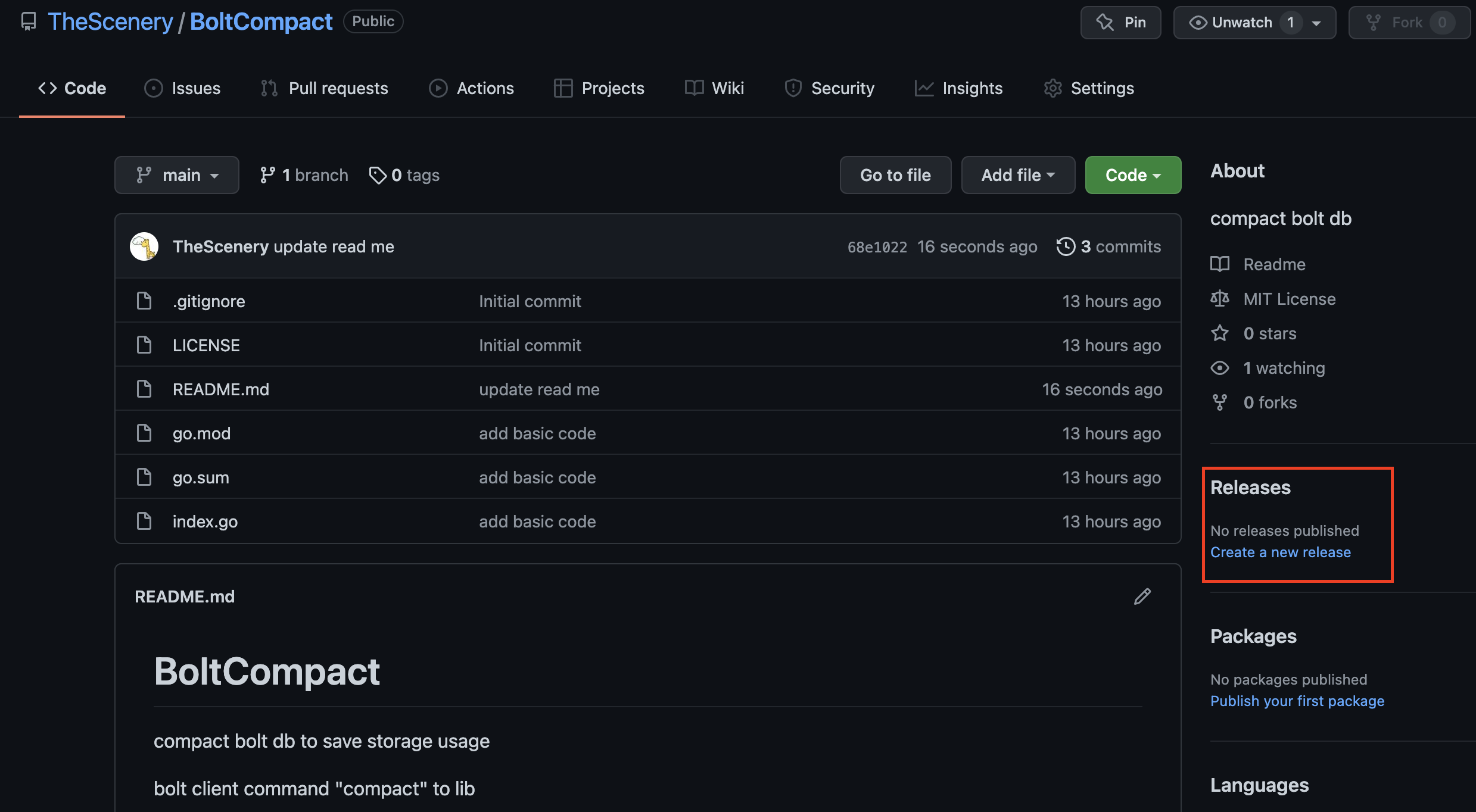Click TheScenery avatar in commit row
The width and height of the screenshot is (1476, 812).
(x=144, y=246)
